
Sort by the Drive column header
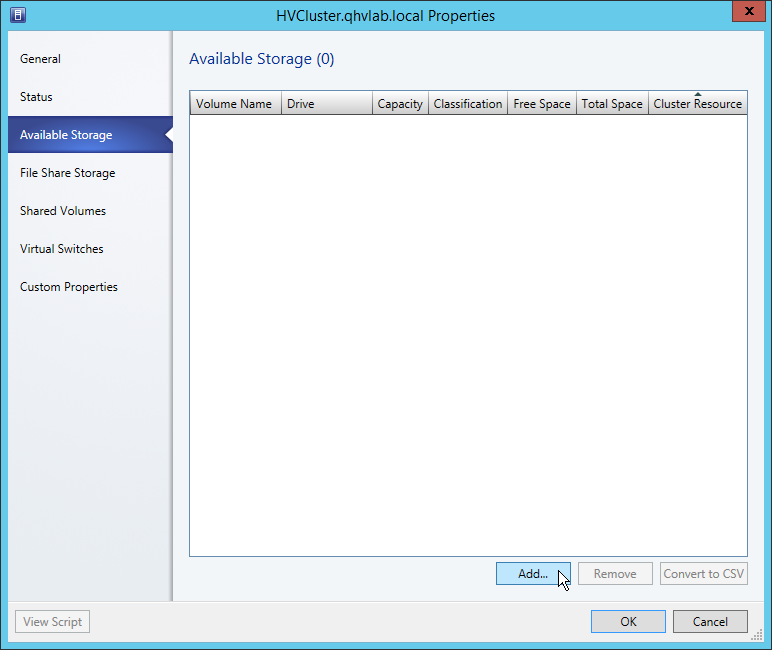point(326,104)
